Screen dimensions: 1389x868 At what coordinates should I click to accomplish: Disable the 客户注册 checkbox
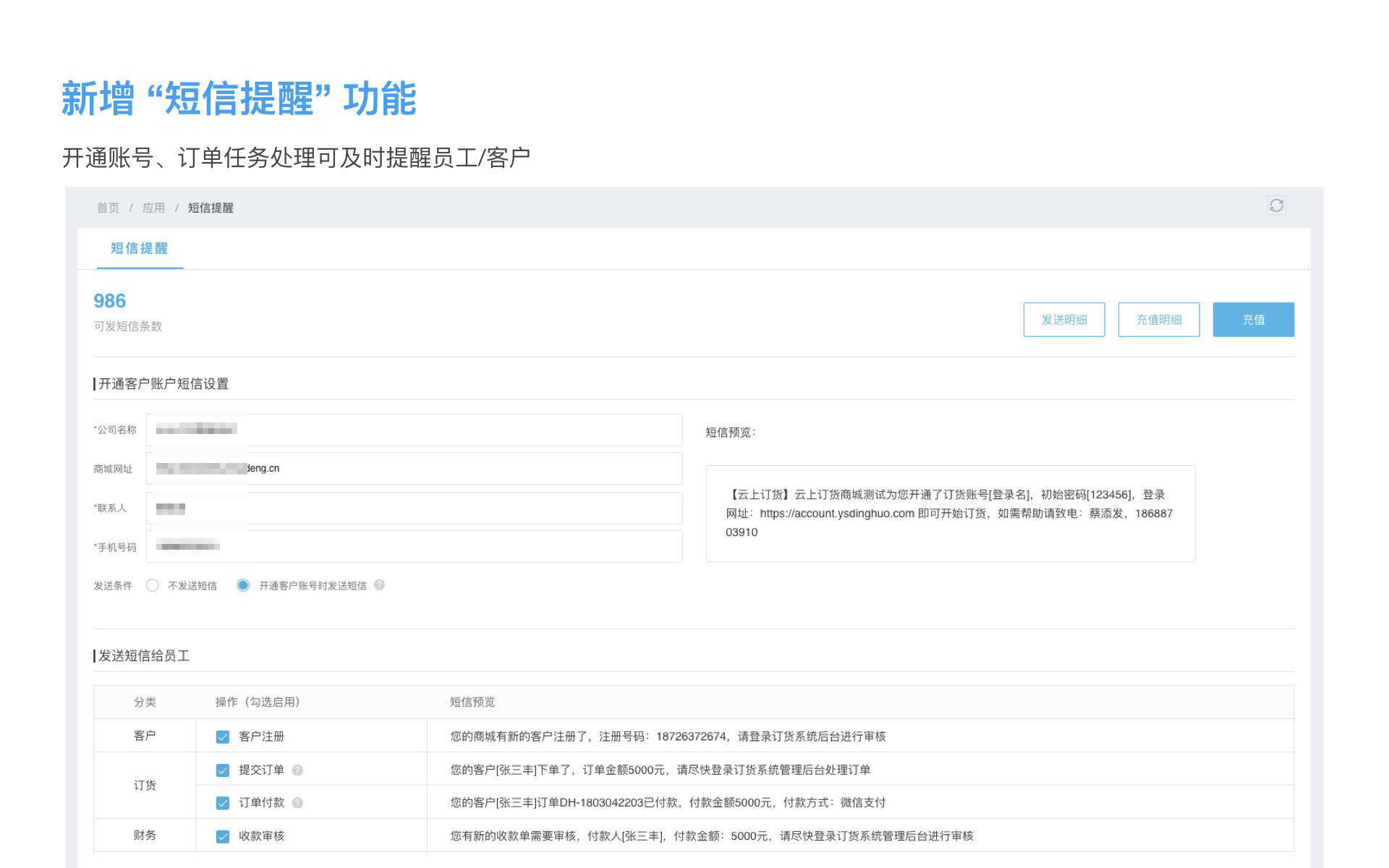click(221, 736)
